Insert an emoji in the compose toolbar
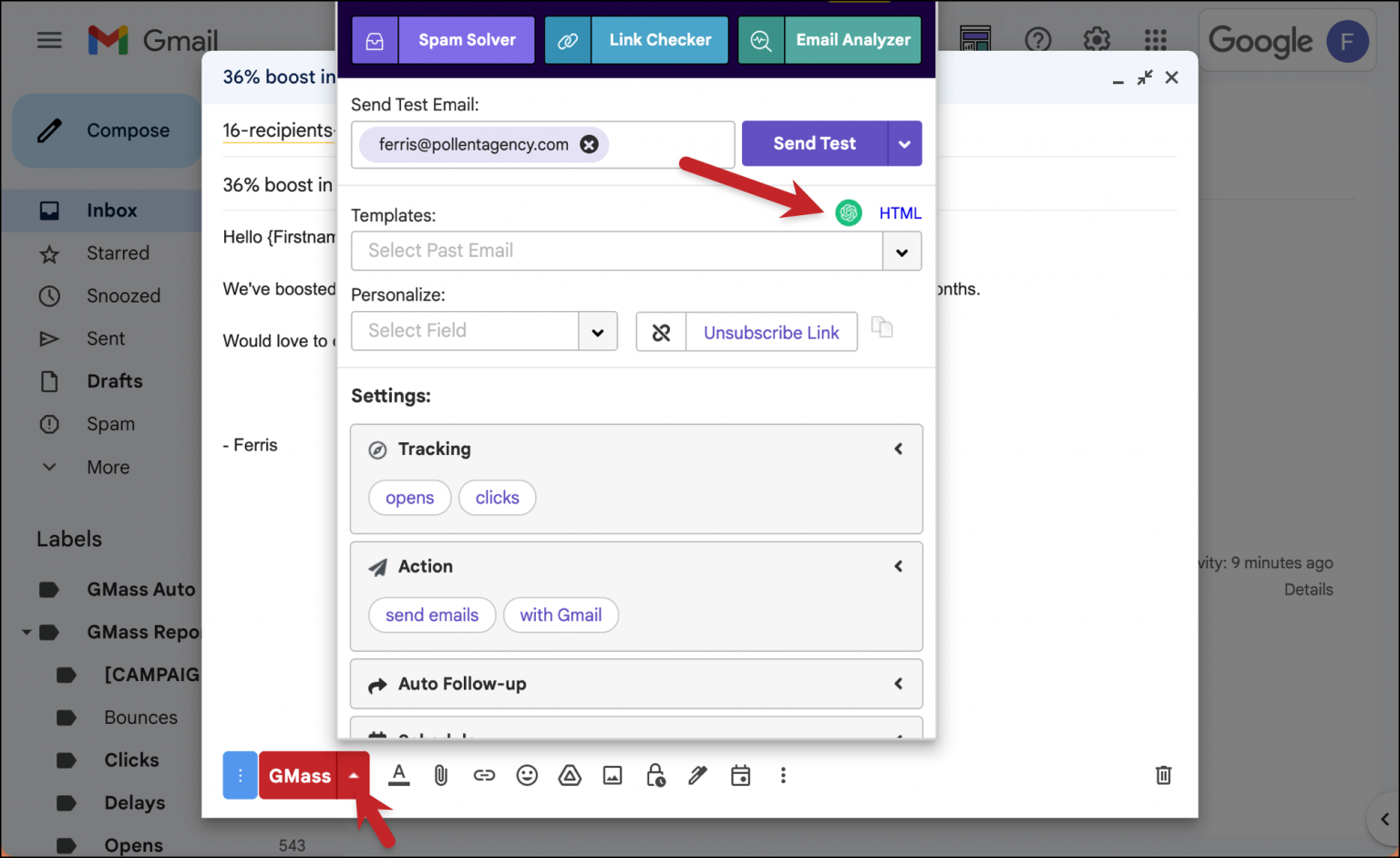This screenshot has height=858, width=1400. [527, 775]
